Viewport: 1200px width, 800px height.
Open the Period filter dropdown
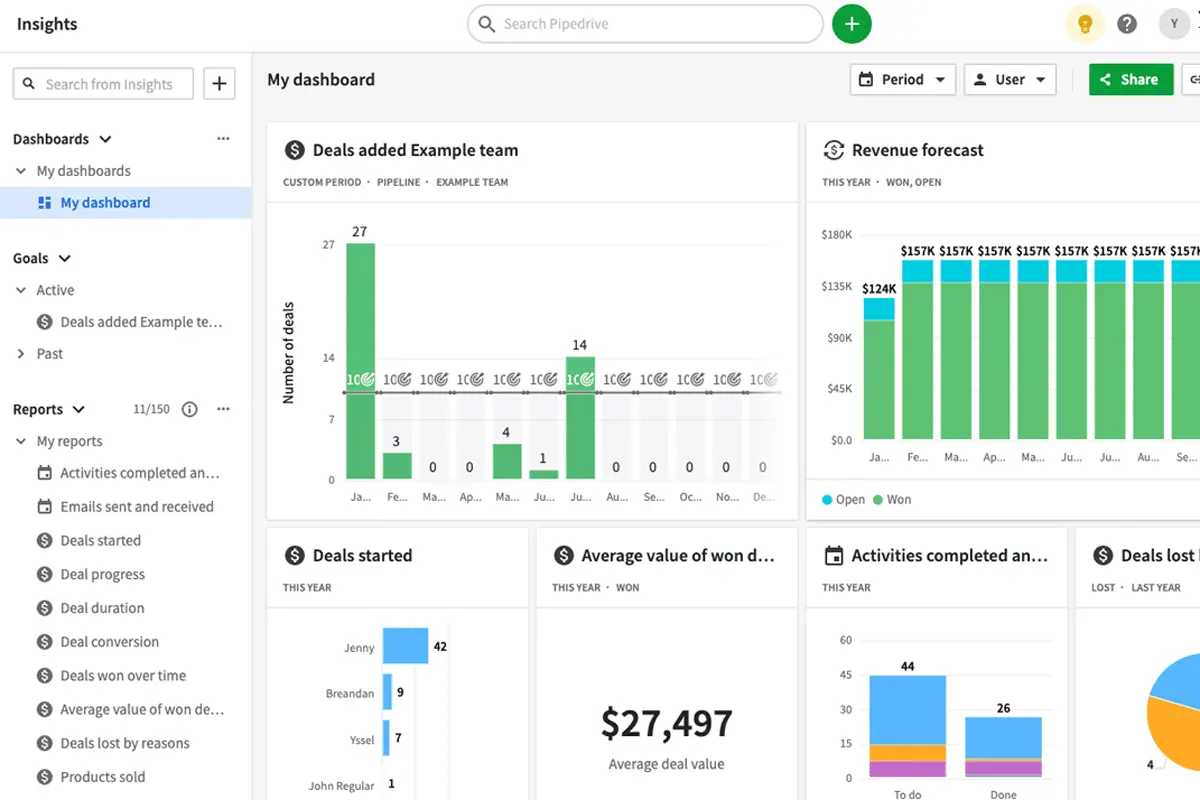[x=903, y=80]
